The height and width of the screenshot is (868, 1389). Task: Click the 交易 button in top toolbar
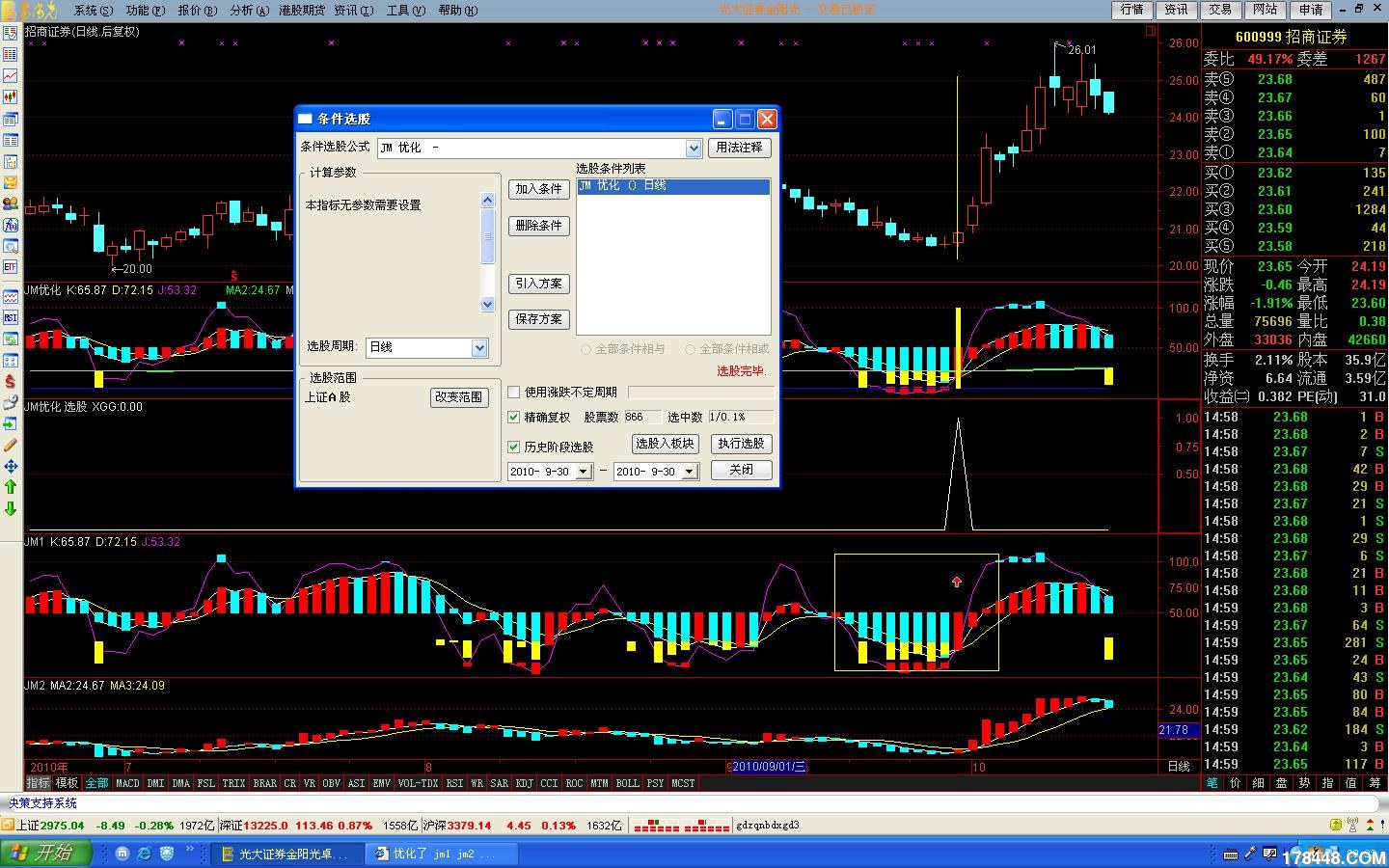[1220, 10]
